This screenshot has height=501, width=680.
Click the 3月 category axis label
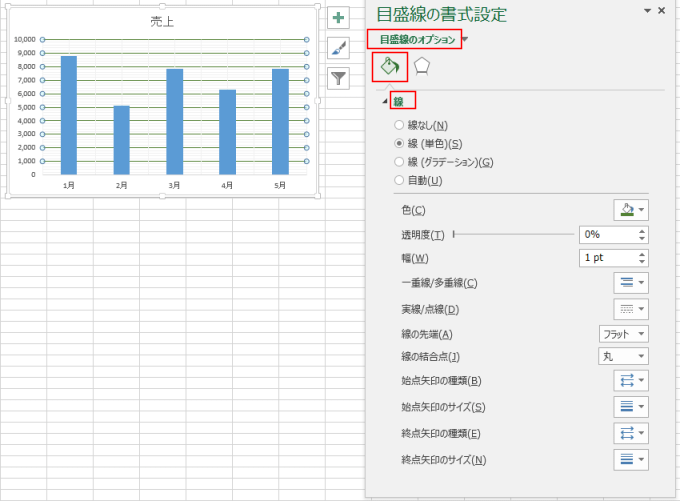(174, 185)
